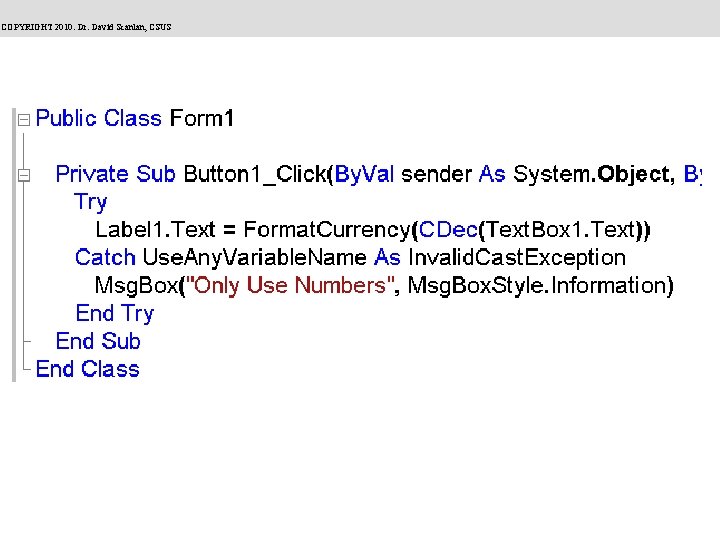This screenshot has width=720, height=540.
Task: Click the MsgBox call
Action: (x=136, y=286)
